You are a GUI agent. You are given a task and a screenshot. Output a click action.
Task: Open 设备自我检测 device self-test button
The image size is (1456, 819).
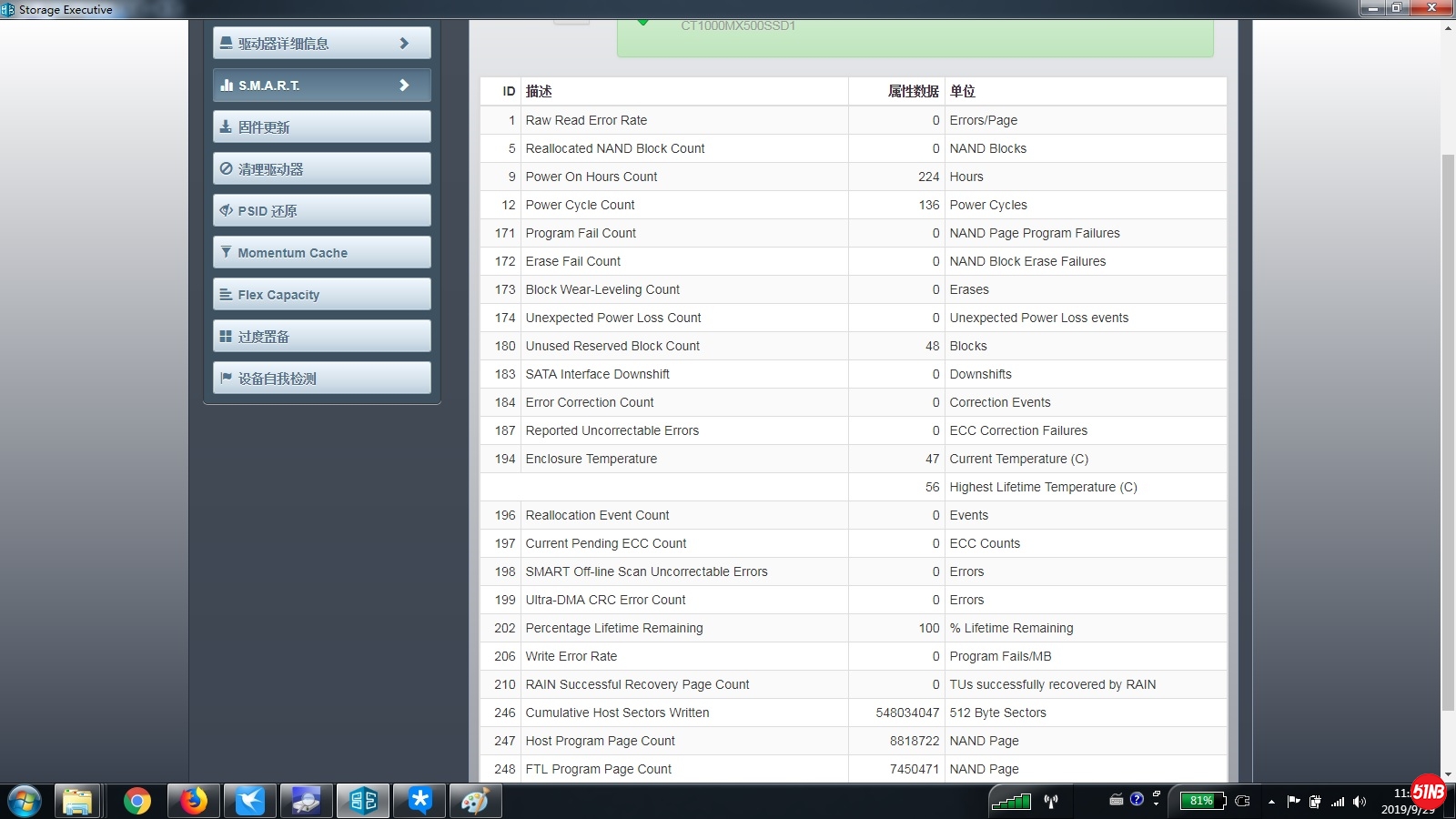click(320, 379)
